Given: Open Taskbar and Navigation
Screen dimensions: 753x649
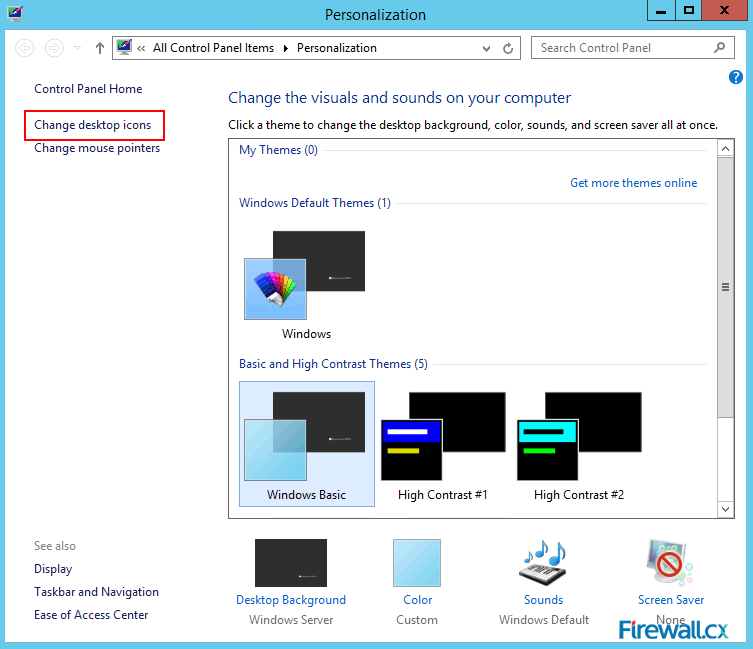Looking at the screenshot, I should point(96,592).
